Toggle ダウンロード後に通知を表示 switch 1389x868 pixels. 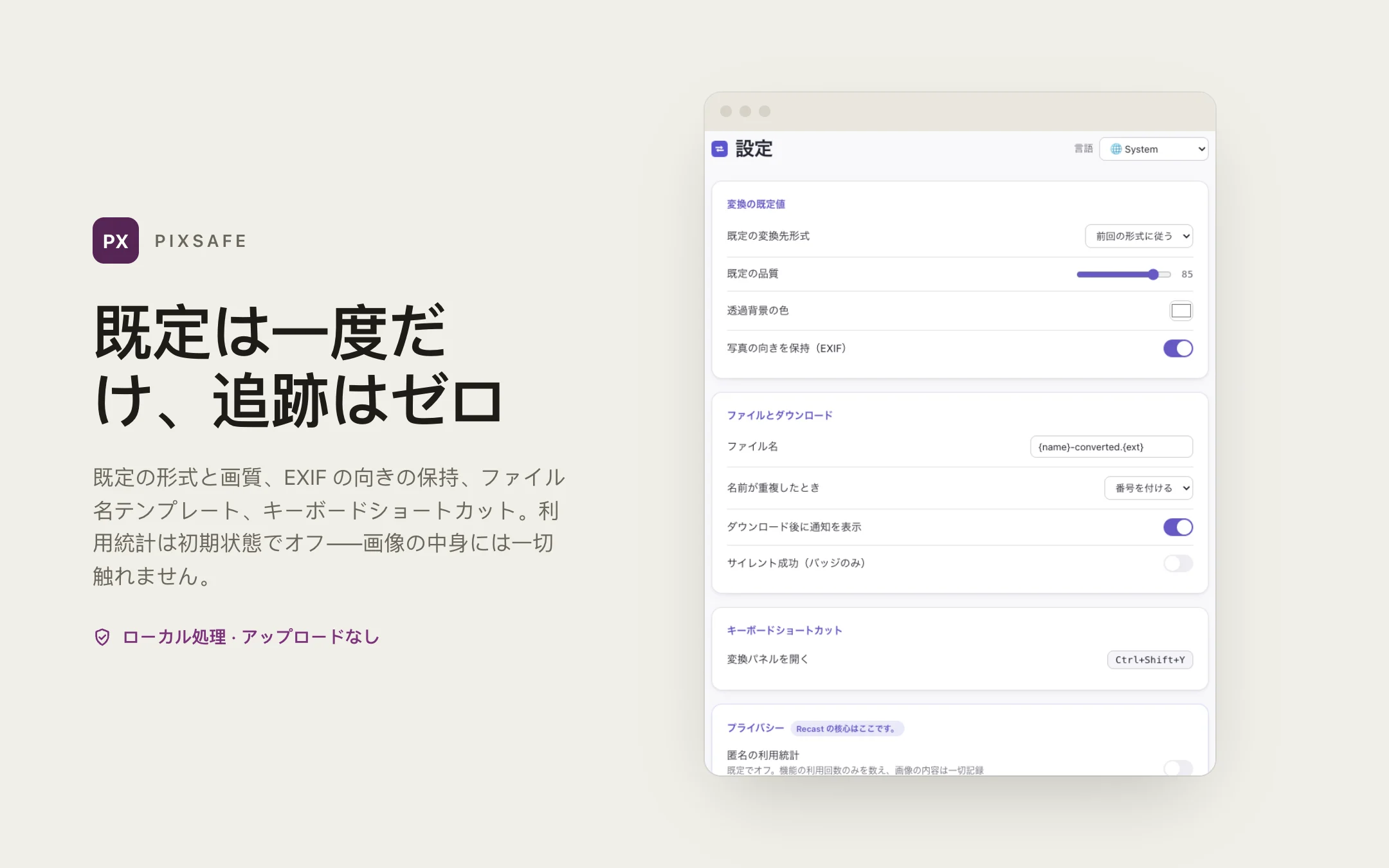pyautogui.click(x=1178, y=527)
